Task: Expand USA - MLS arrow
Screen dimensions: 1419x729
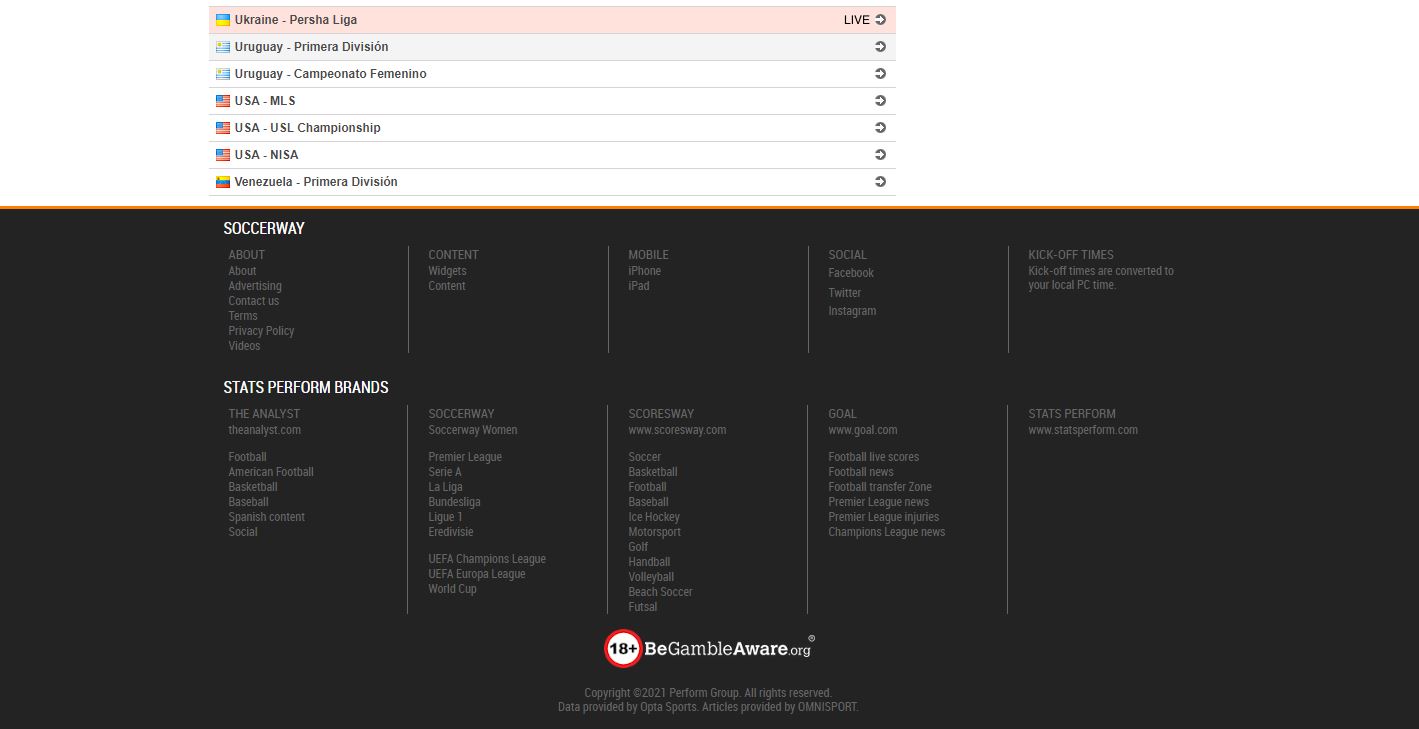Action: coord(880,100)
